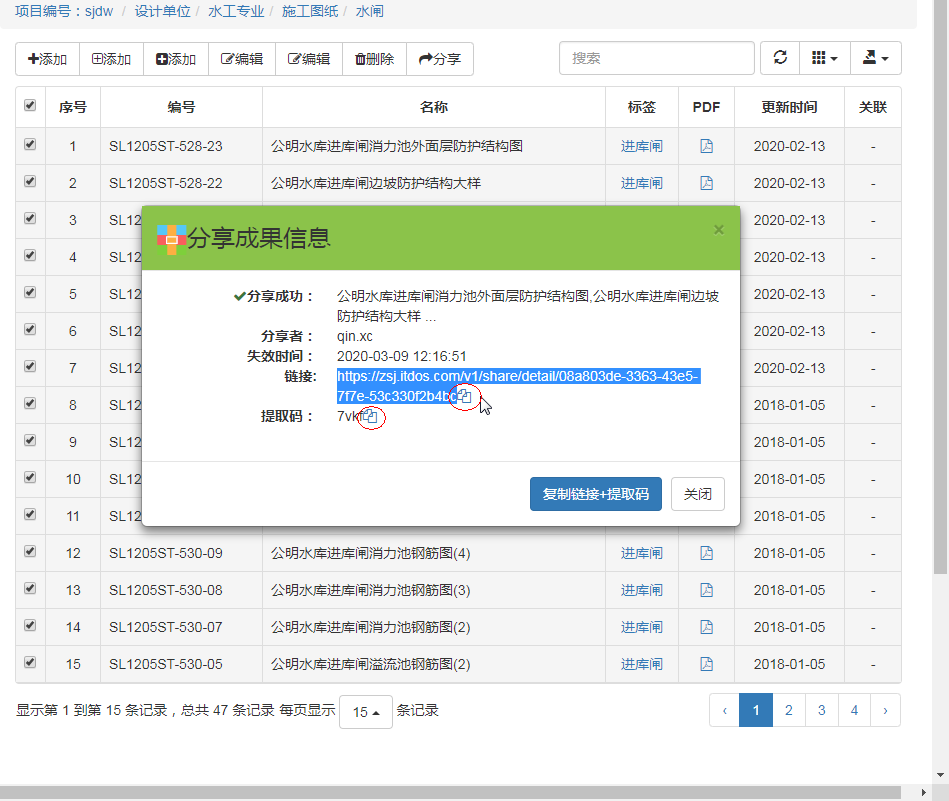Uncheck the checkbox for row 12

30,551
